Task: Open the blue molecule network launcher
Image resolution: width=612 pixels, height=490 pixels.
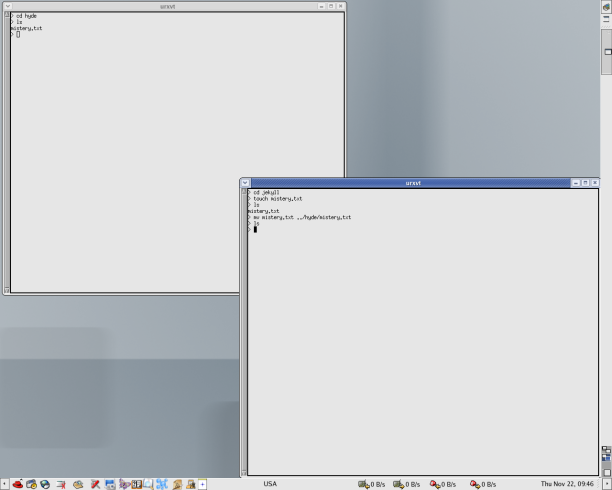Action: 162,484
